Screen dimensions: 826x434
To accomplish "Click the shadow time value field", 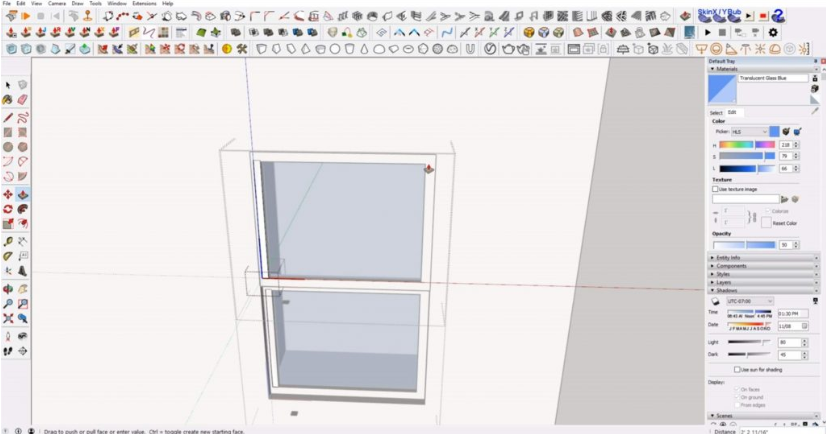I will point(793,313).
